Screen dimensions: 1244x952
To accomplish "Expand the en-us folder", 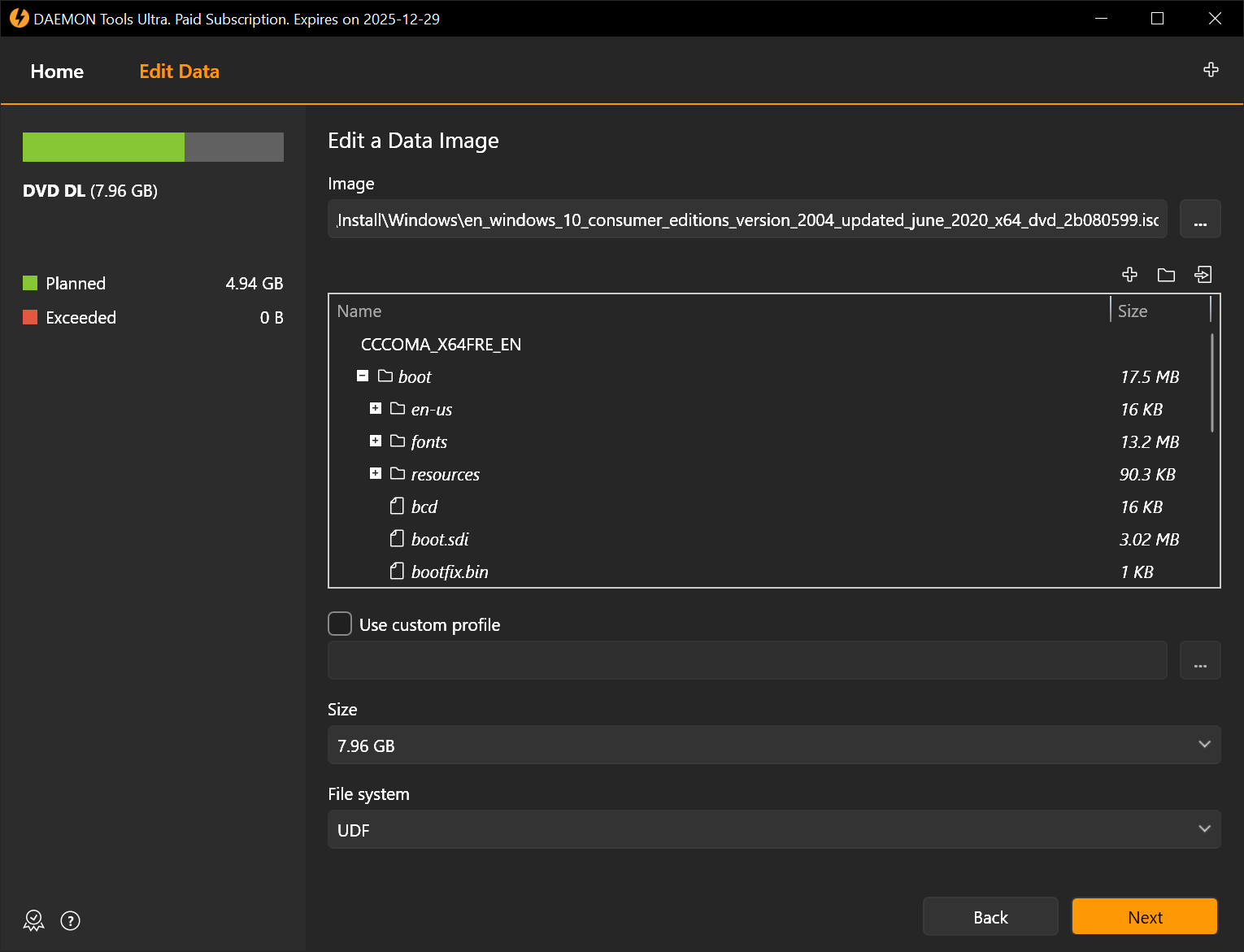I will point(376,408).
